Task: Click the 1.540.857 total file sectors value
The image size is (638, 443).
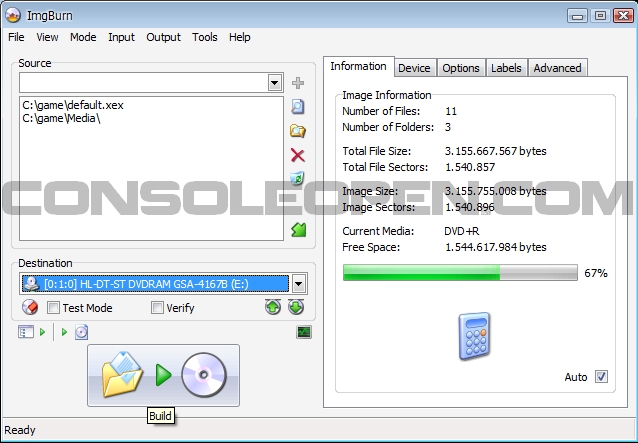Action: point(470,167)
